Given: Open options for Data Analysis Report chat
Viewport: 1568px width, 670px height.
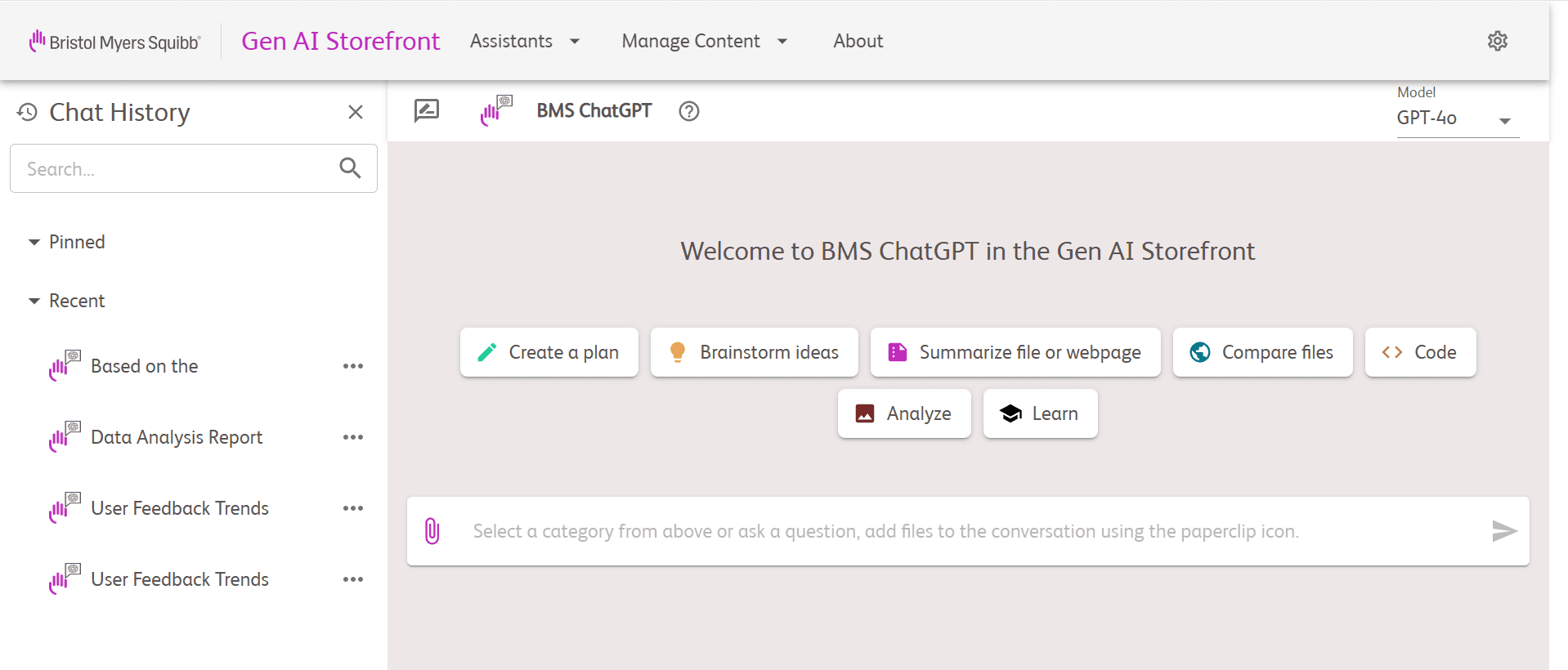Looking at the screenshot, I should 353,437.
